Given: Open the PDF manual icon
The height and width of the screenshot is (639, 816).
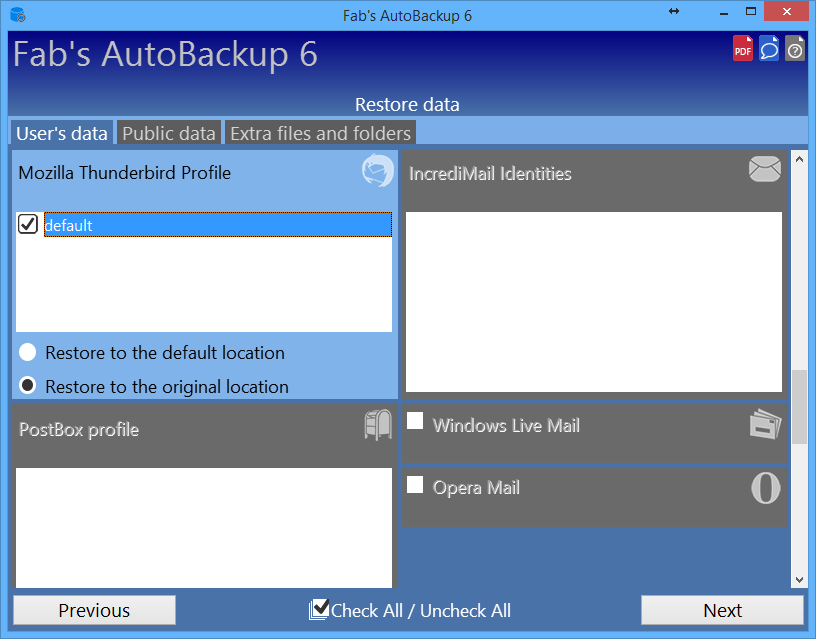Looking at the screenshot, I should pyautogui.click(x=743, y=48).
